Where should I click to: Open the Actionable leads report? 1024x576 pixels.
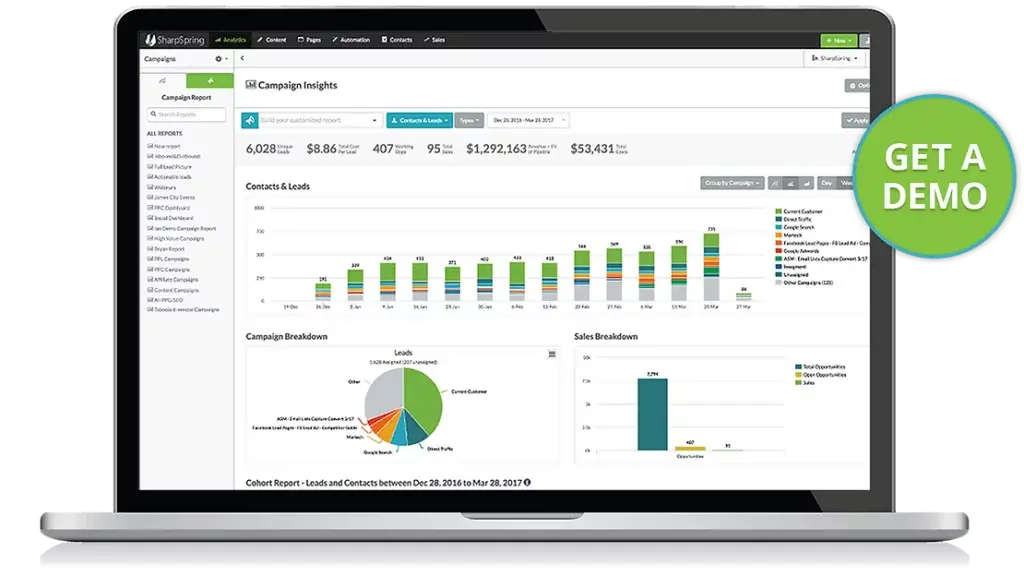tap(169, 177)
